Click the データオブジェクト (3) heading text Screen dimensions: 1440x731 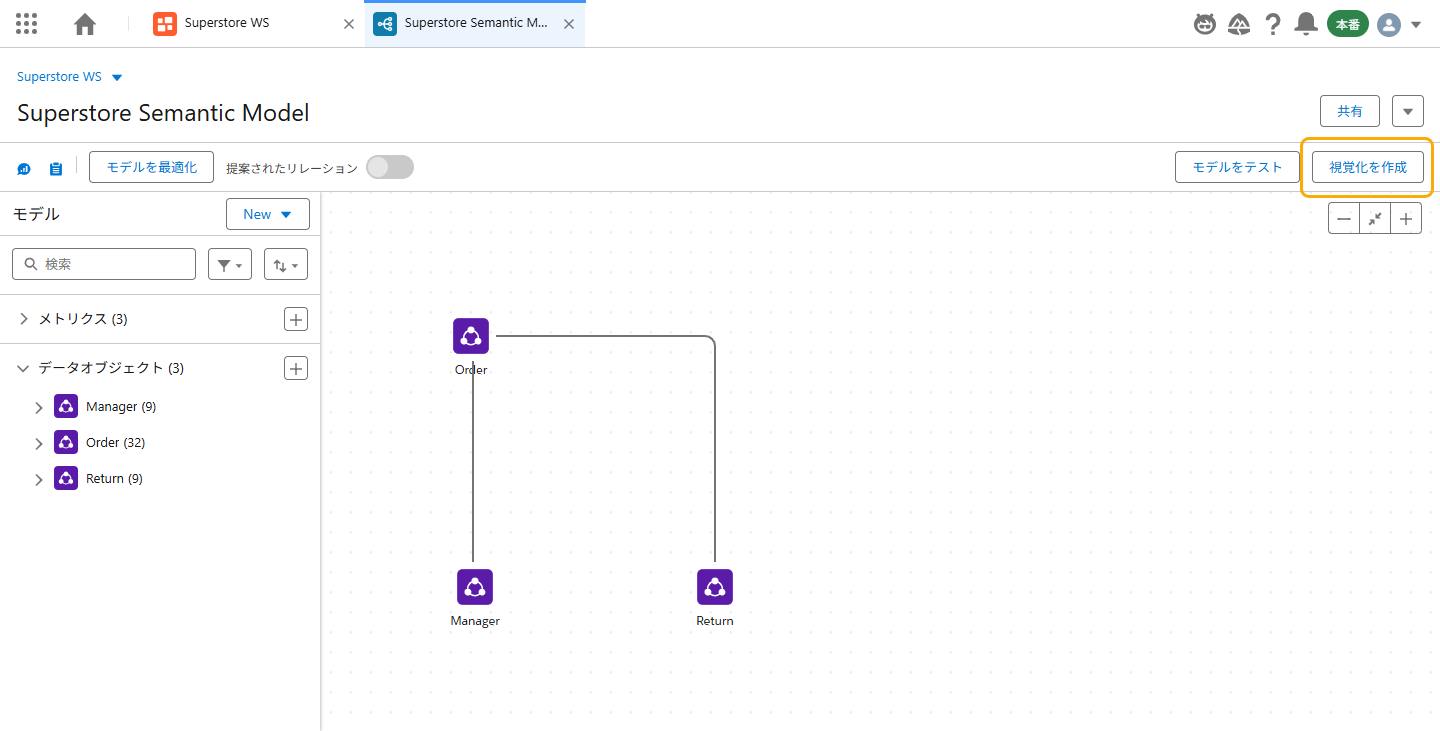pos(111,368)
